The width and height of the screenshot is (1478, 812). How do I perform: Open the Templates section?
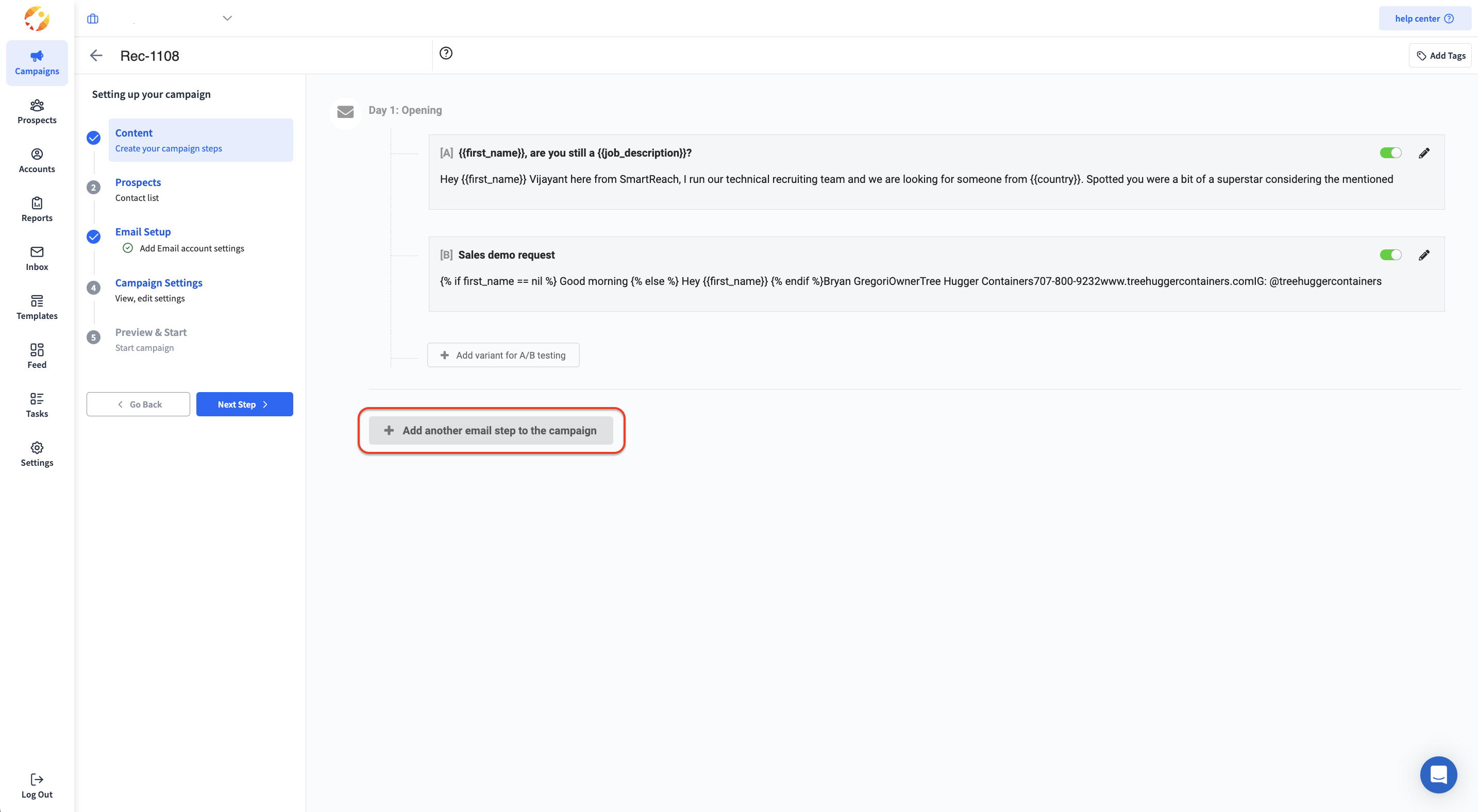pos(37,307)
